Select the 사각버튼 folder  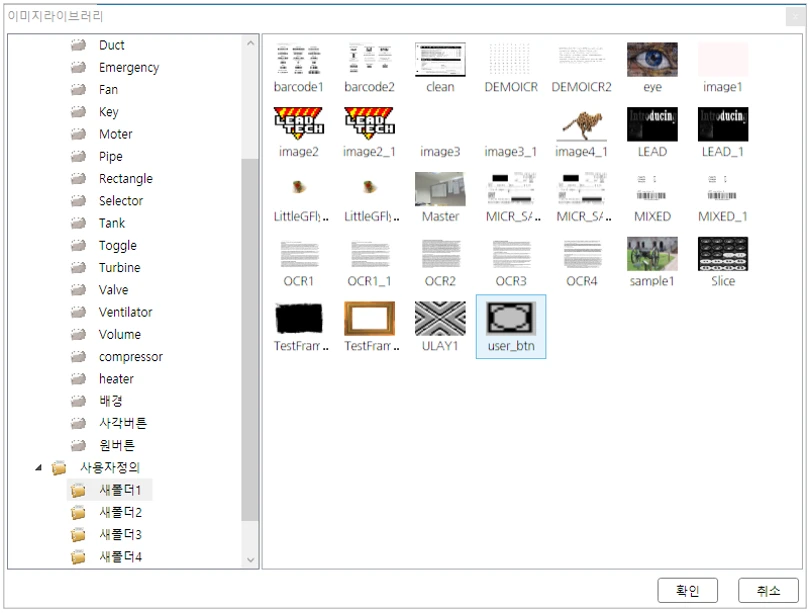pyautogui.click(x=123, y=423)
